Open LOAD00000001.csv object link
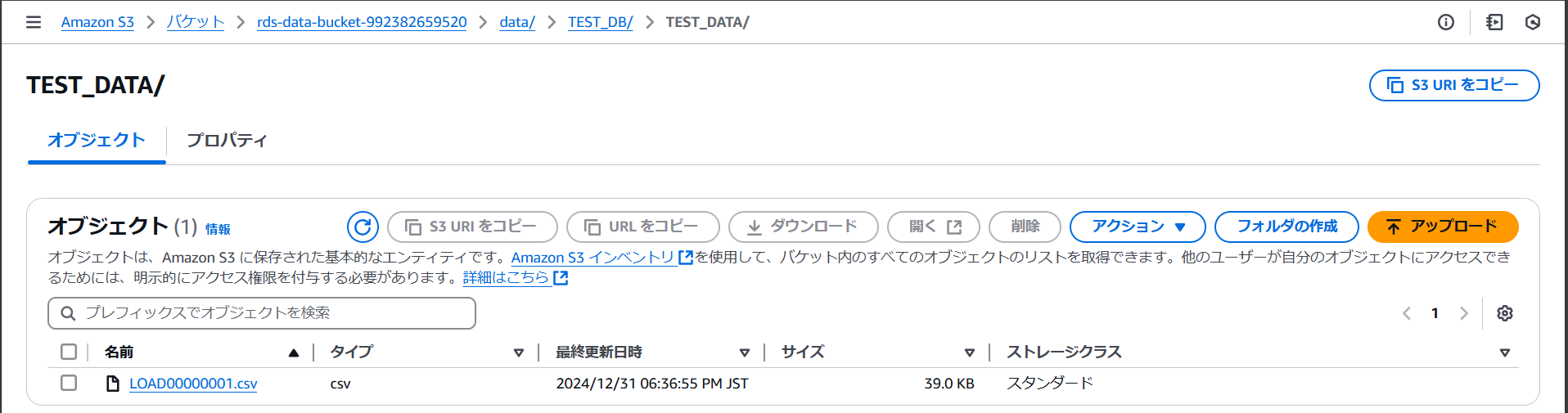This screenshot has width=1568, height=413. click(193, 384)
